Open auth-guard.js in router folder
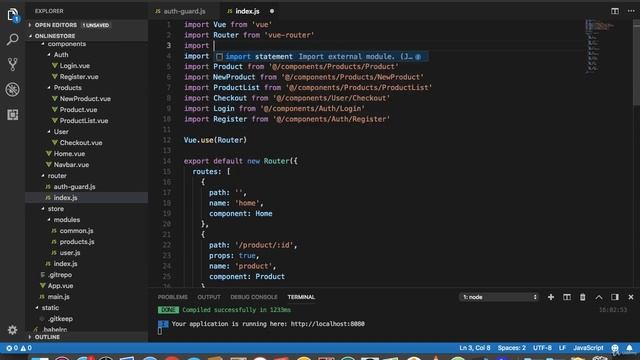The image size is (640, 360). (x=74, y=187)
